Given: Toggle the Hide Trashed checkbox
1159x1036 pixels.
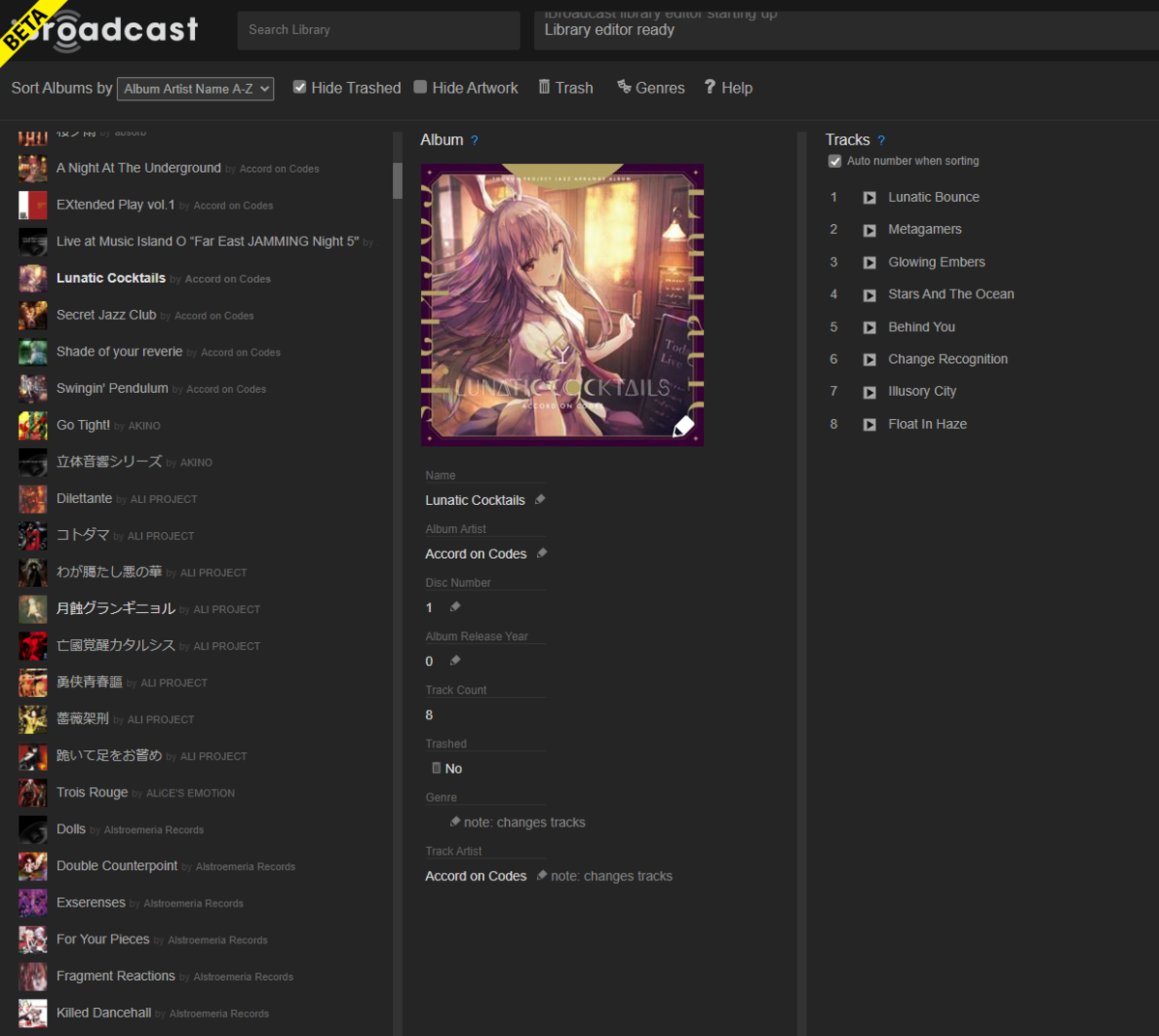Looking at the screenshot, I should point(299,87).
